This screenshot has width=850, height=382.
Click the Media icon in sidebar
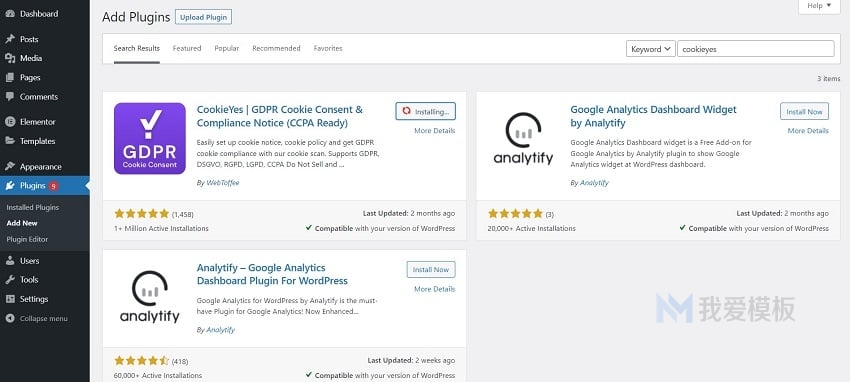[x=10, y=58]
